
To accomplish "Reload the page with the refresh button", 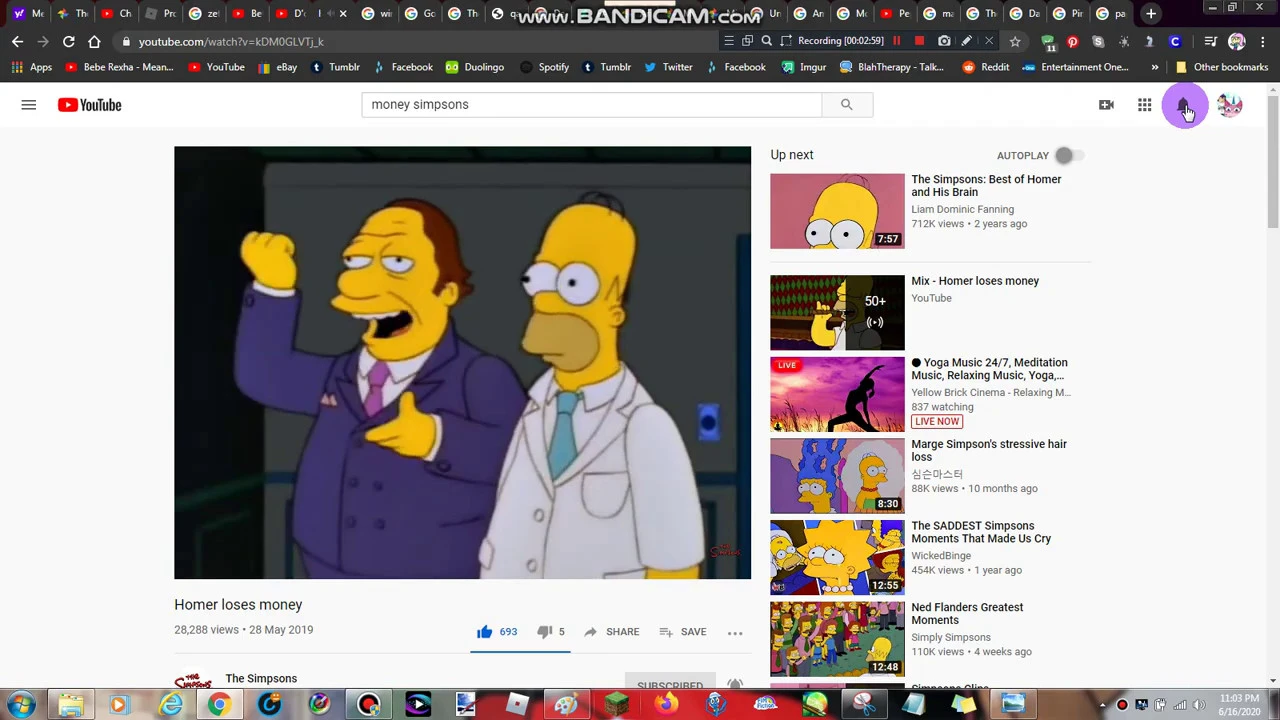I will [68, 42].
